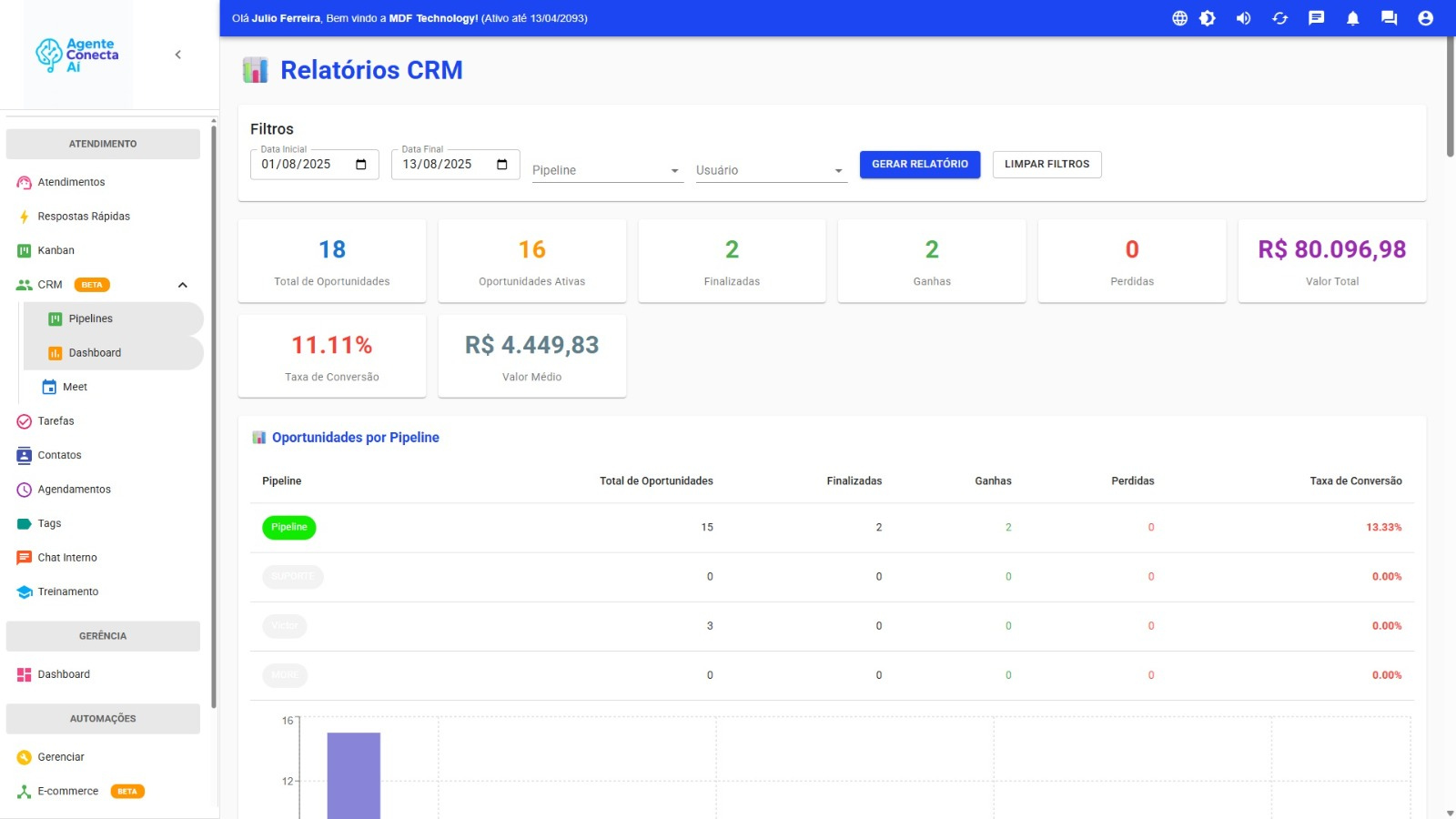Open Respostas Rápidas menu item
Image resolution: width=1456 pixels, height=819 pixels.
point(103,217)
